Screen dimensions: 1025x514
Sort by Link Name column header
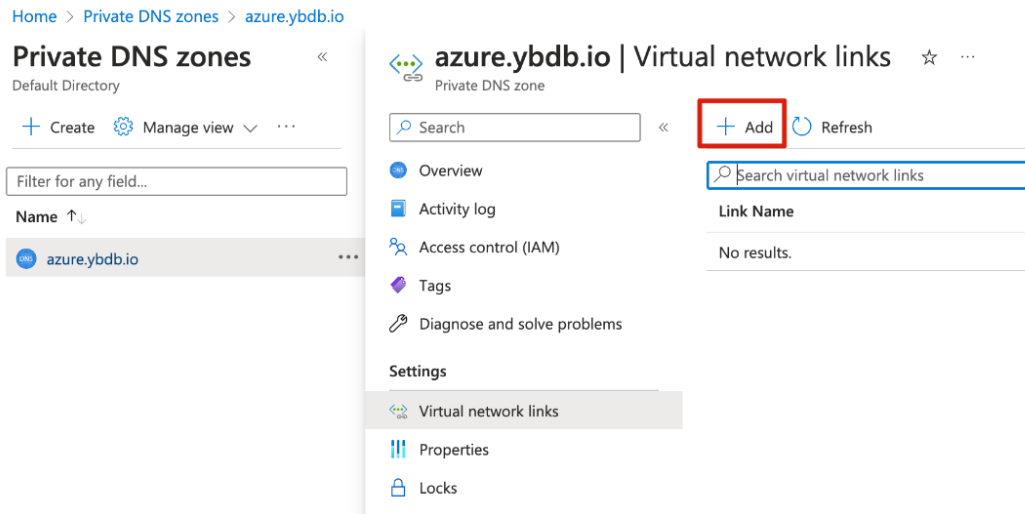(x=756, y=211)
